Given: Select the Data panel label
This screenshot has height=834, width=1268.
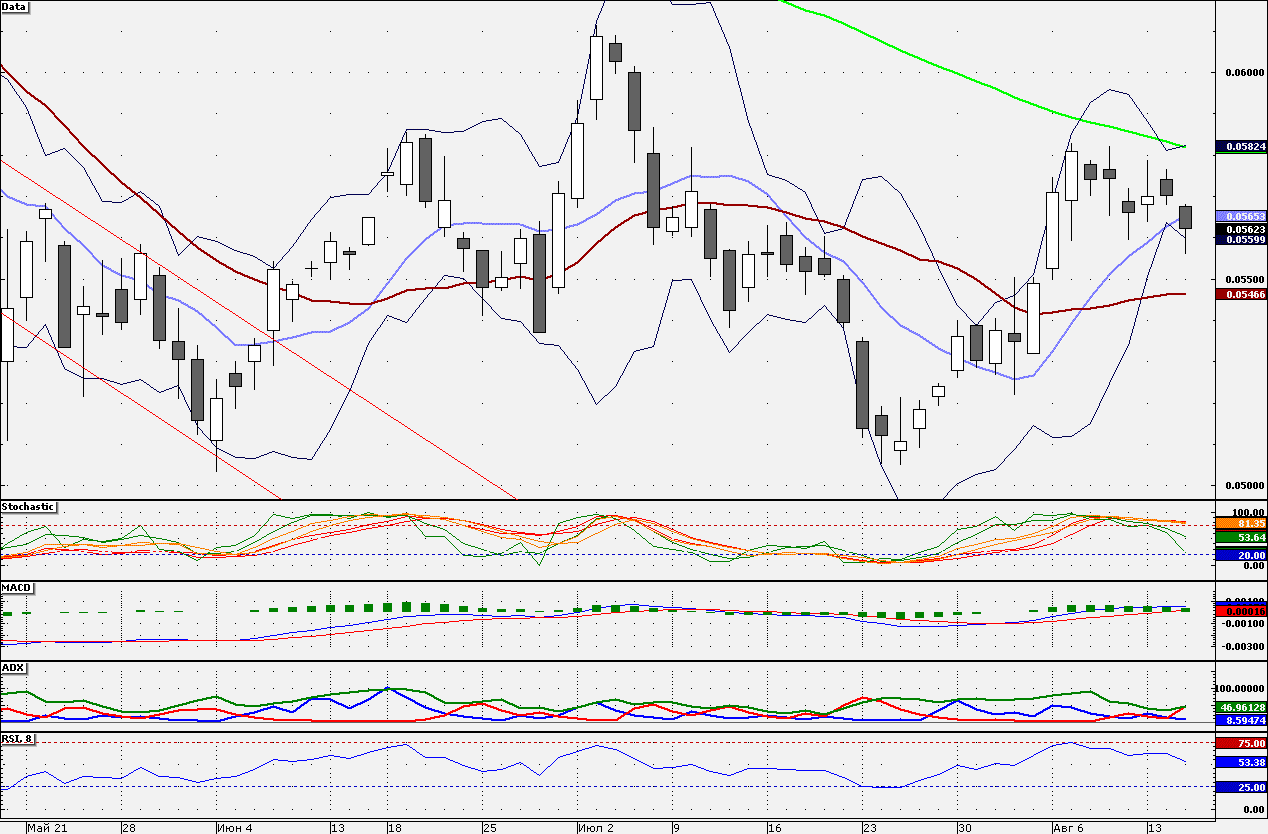Looking at the screenshot, I should (15, 6).
